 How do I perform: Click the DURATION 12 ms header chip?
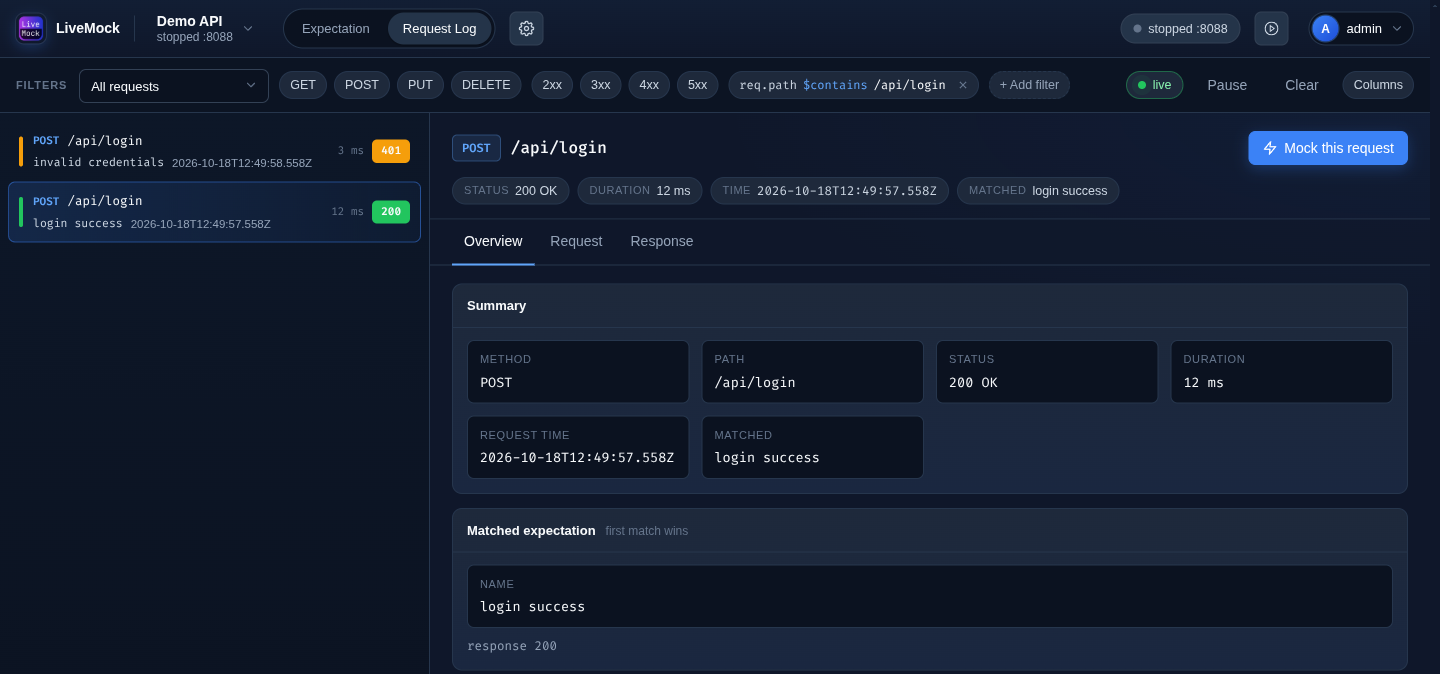point(640,191)
